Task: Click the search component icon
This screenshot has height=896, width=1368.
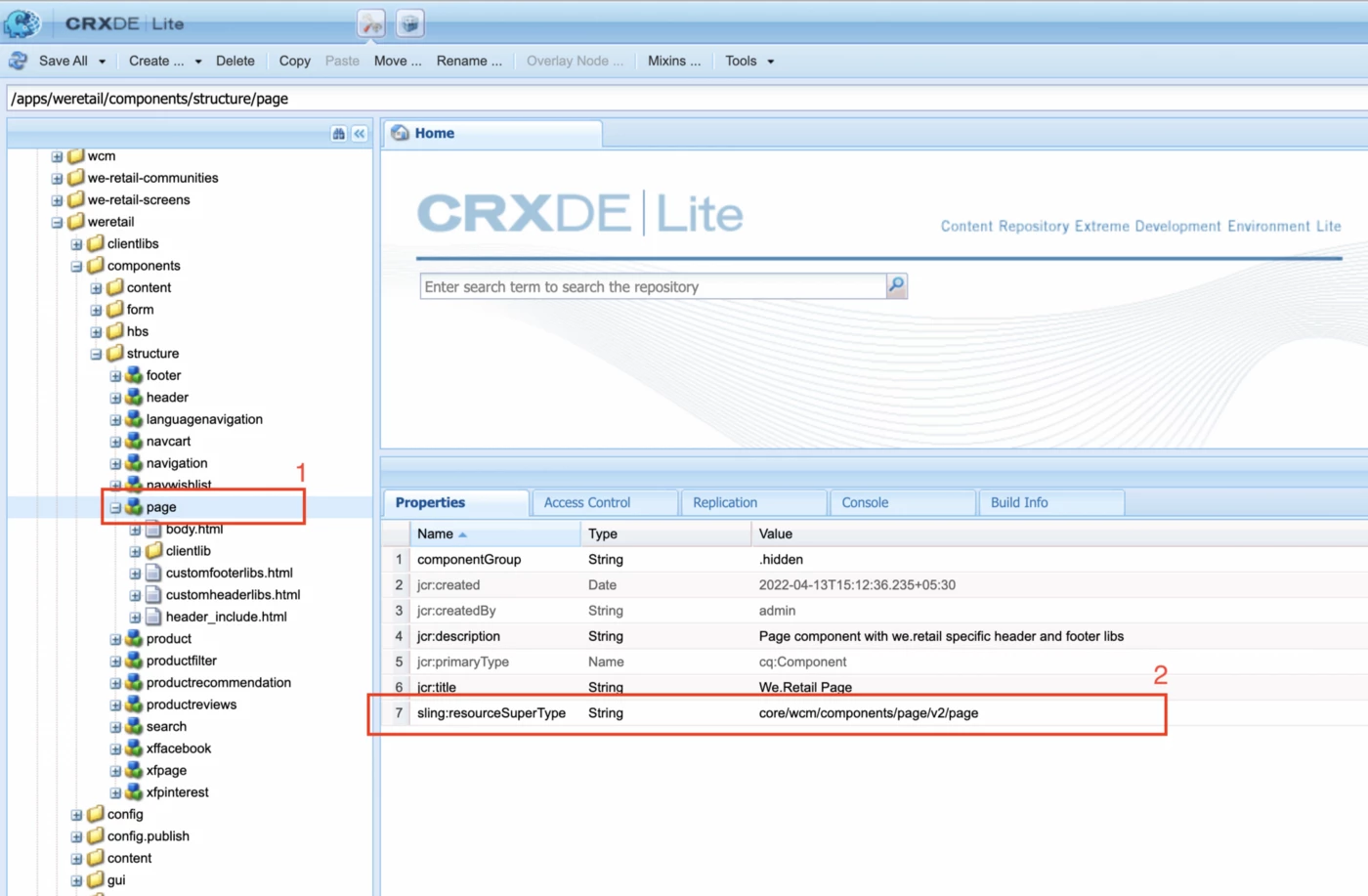Action: (134, 727)
